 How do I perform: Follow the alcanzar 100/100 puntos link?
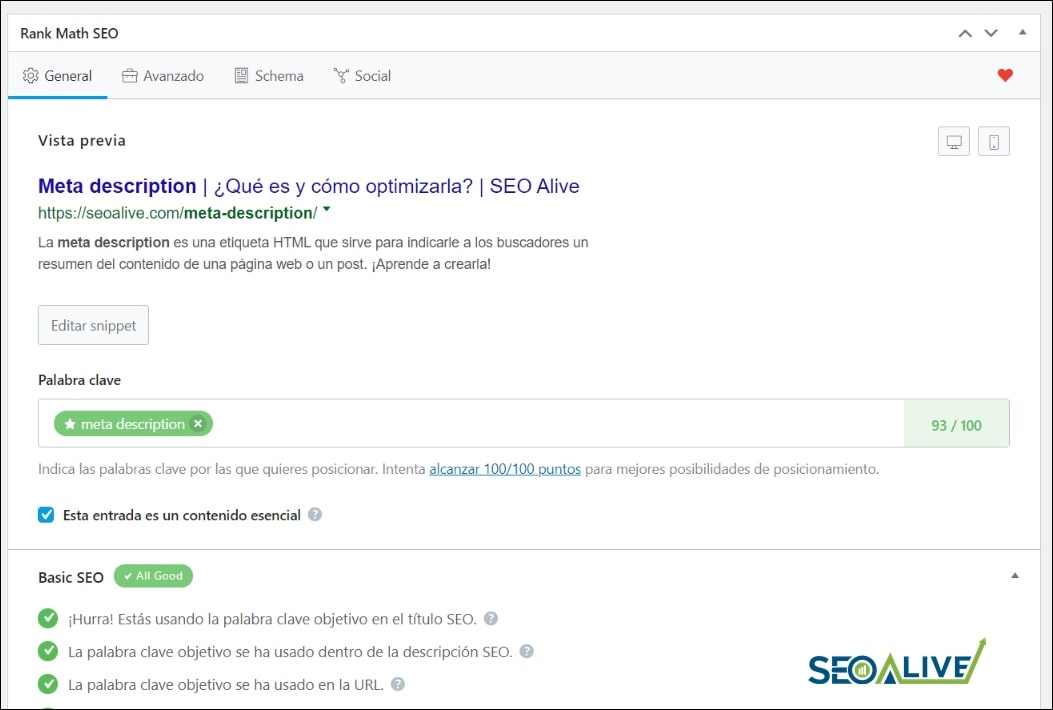tap(505, 468)
